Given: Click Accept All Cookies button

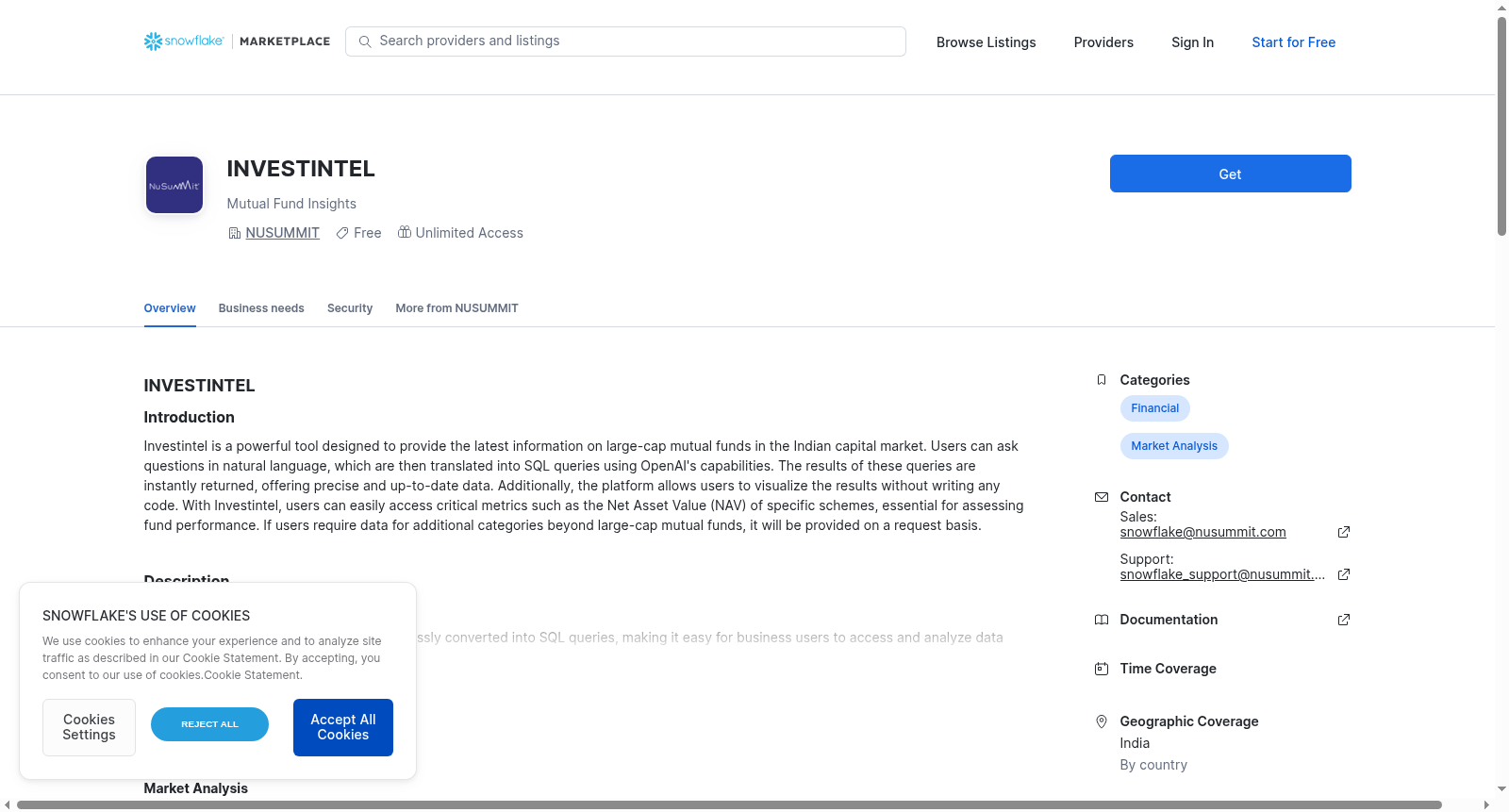Looking at the screenshot, I should tap(343, 727).
